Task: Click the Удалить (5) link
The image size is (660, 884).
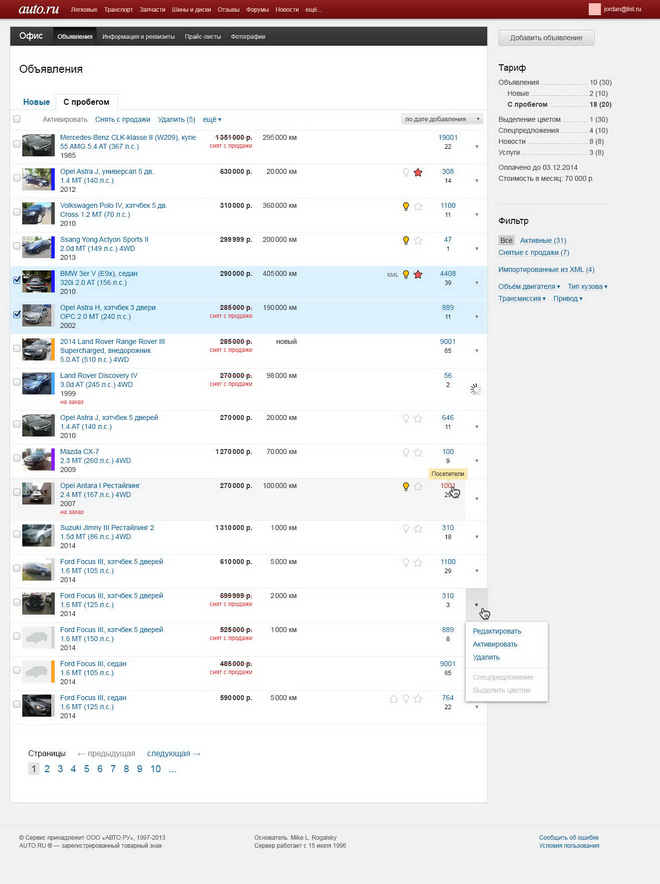Action: pyautogui.click(x=176, y=120)
